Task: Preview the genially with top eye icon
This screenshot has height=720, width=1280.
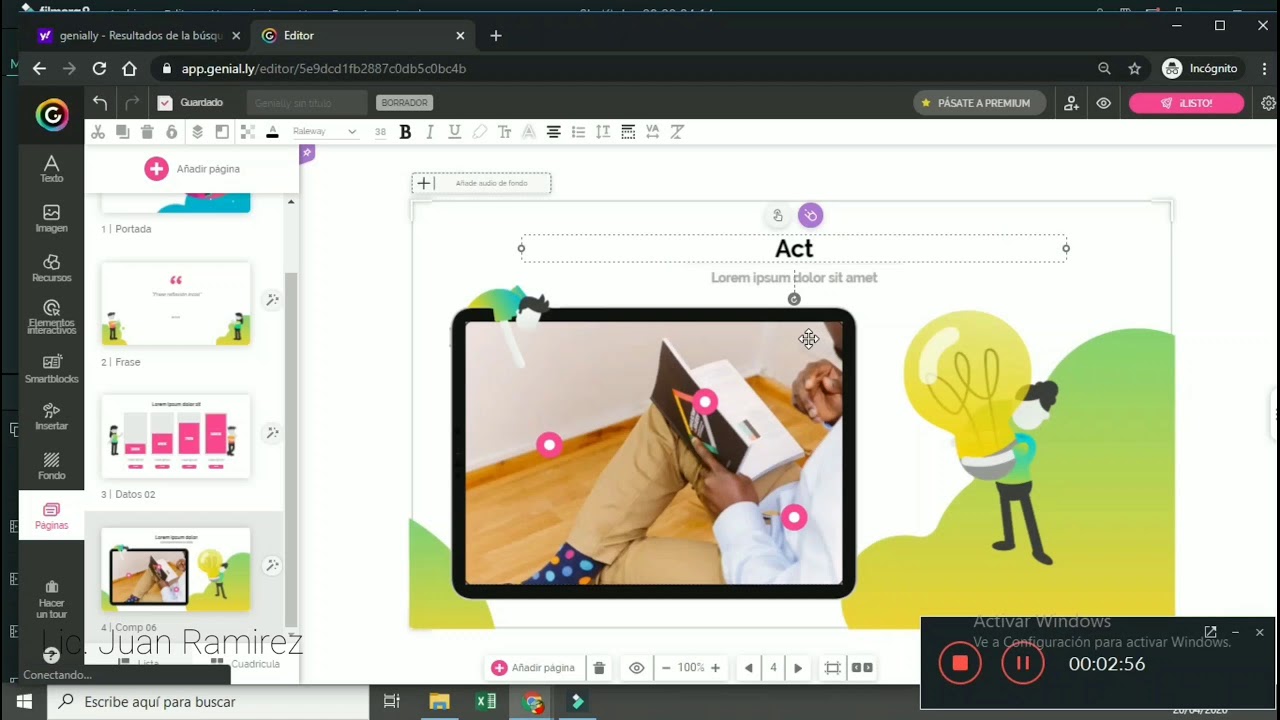Action: (1104, 103)
